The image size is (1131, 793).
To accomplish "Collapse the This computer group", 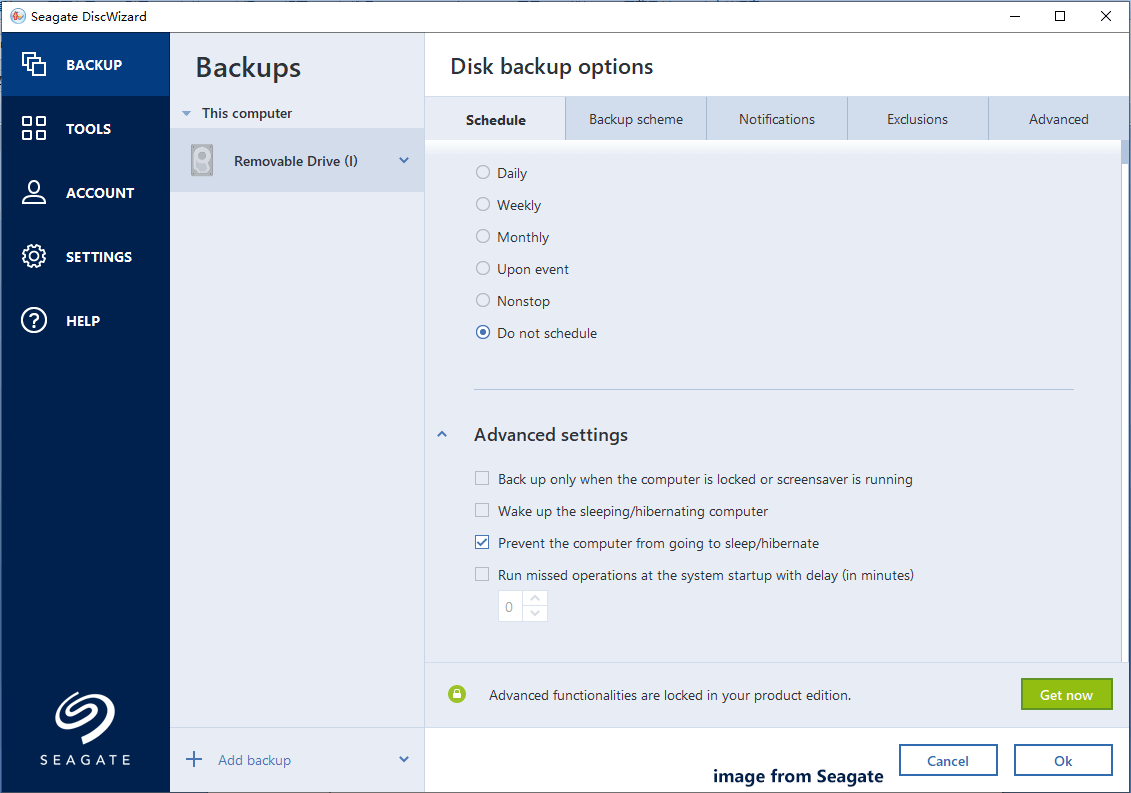I will pyautogui.click(x=186, y=113).
